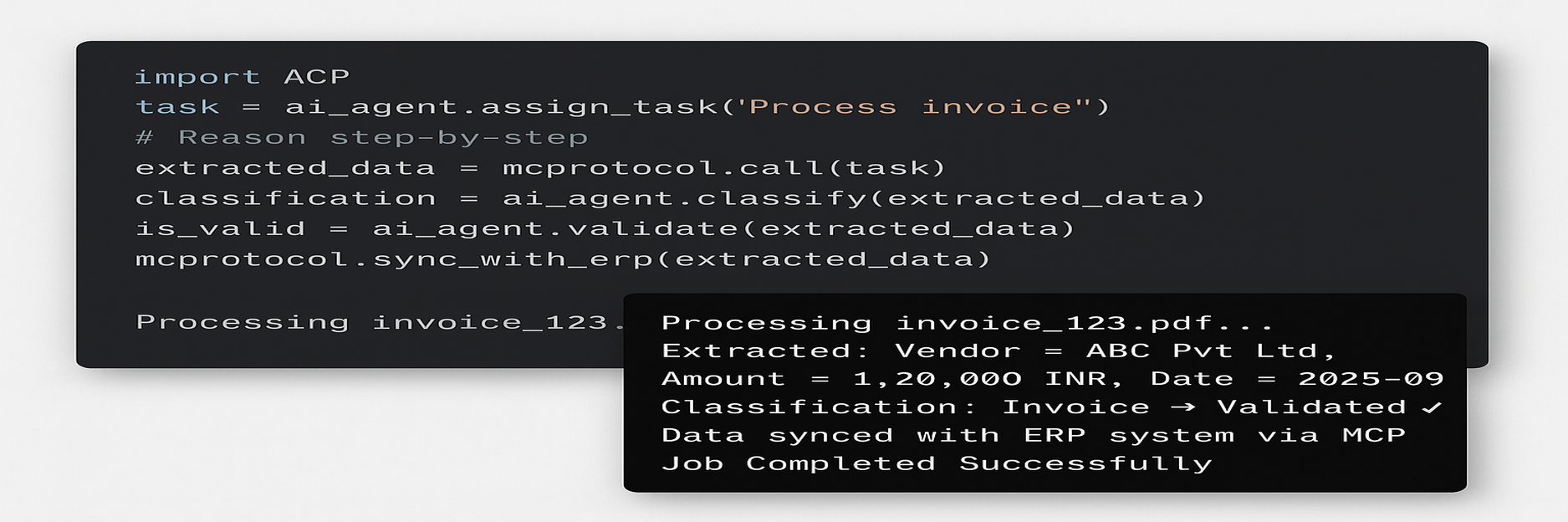Click the Amount = 1,20,000 INR text
1568x522 pixels.
(891, 379)
